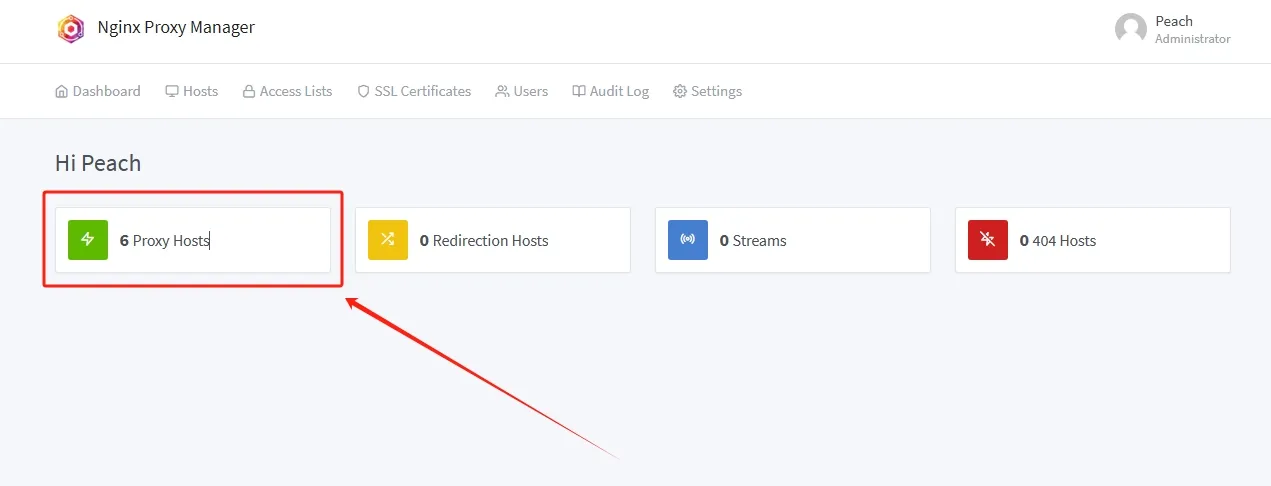Click the Administrator role label
Screen dimensions: 1271x486
pyautogui.click(x=1192, y=39)
